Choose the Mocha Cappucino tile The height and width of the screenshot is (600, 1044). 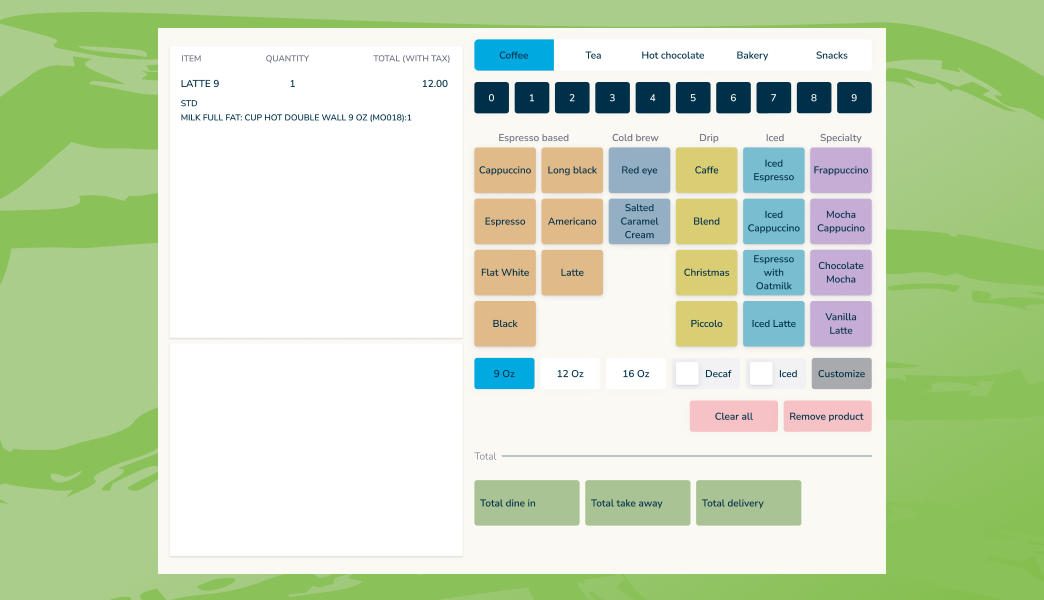coord(841,221)
